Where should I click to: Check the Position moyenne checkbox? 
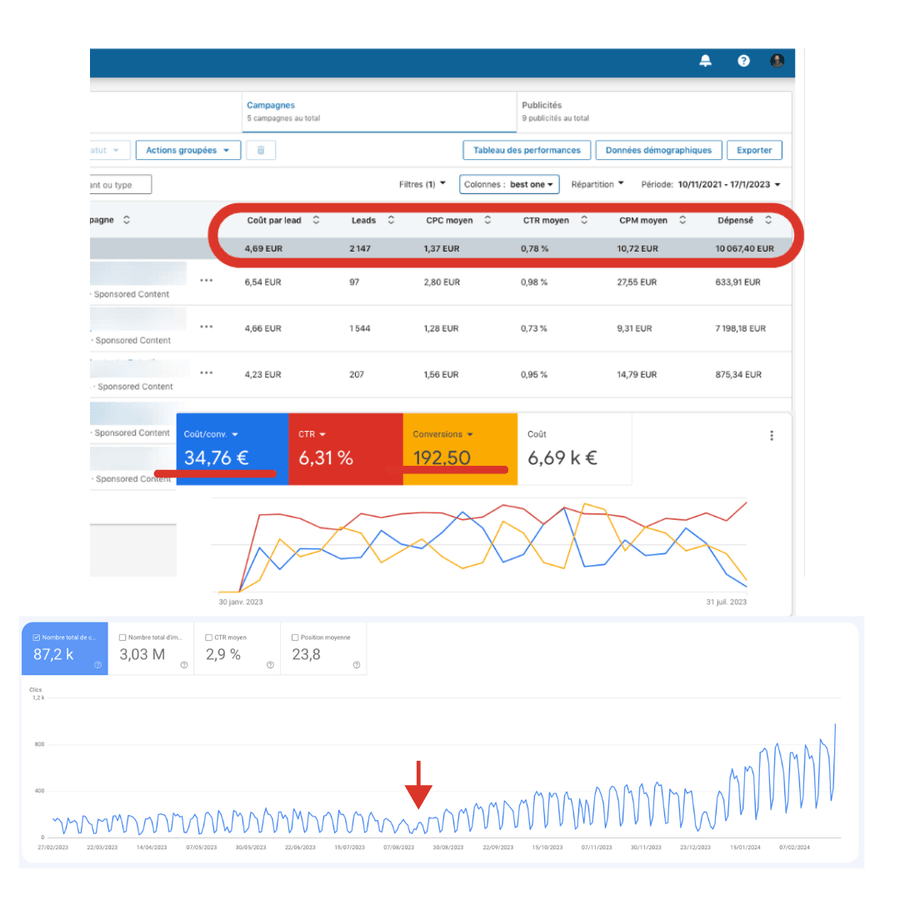294,637
